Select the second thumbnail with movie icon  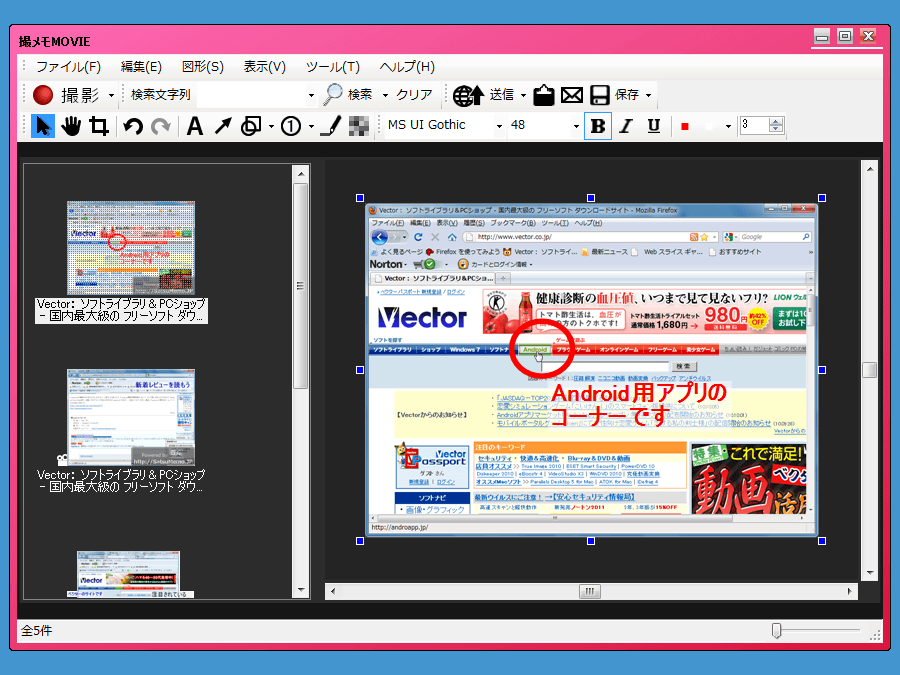click(131, 417)
